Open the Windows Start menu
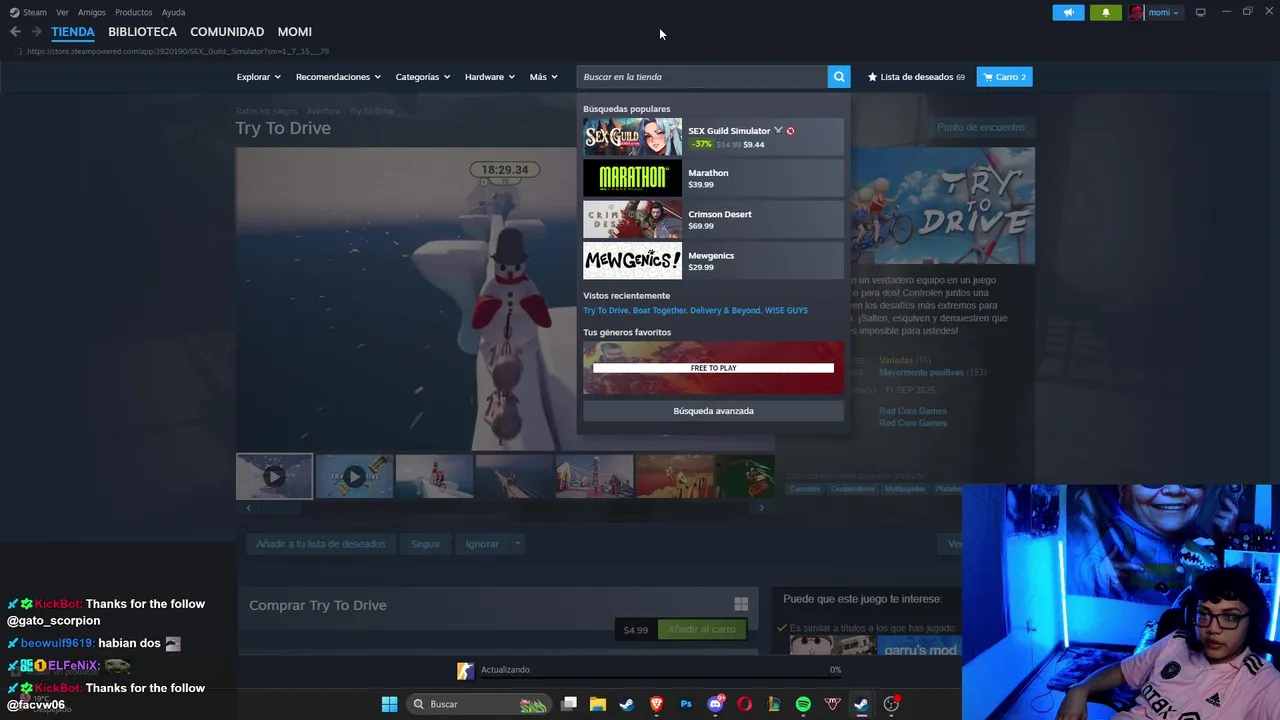Viewport: 1280px width, 720px height. coord(389,704)
